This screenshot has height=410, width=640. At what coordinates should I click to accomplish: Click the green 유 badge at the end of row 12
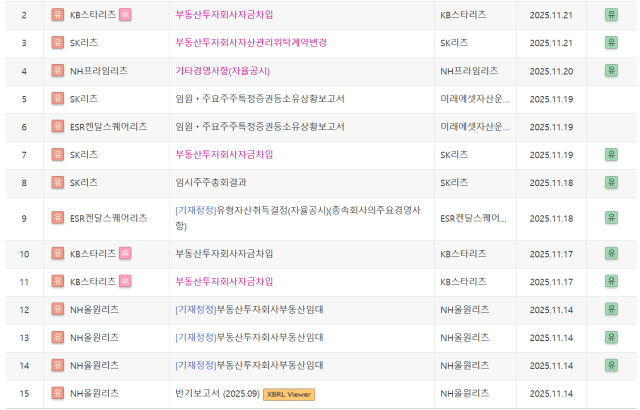pyautogui.click(x=611, y=309)
